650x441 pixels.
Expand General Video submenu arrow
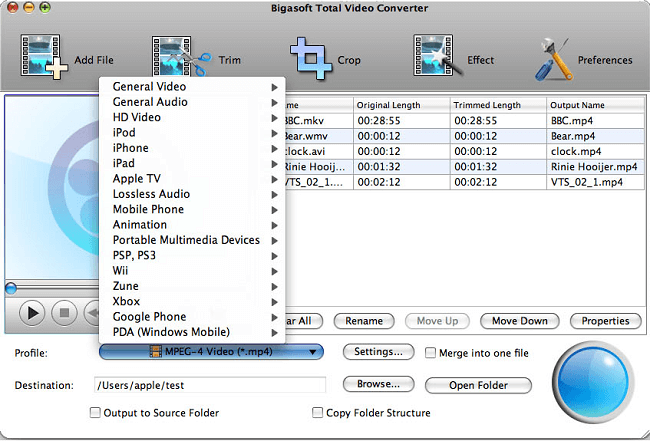274,87
